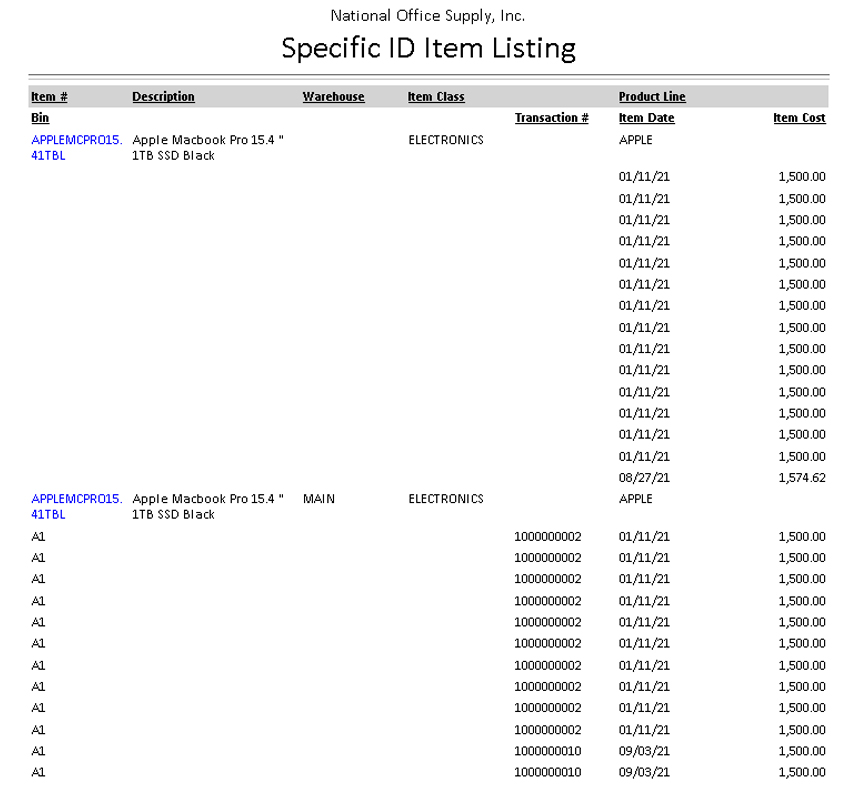Select the MAIN warehouse value
Image resolution: width=854 pixels, height=786 pixels.
318,498
